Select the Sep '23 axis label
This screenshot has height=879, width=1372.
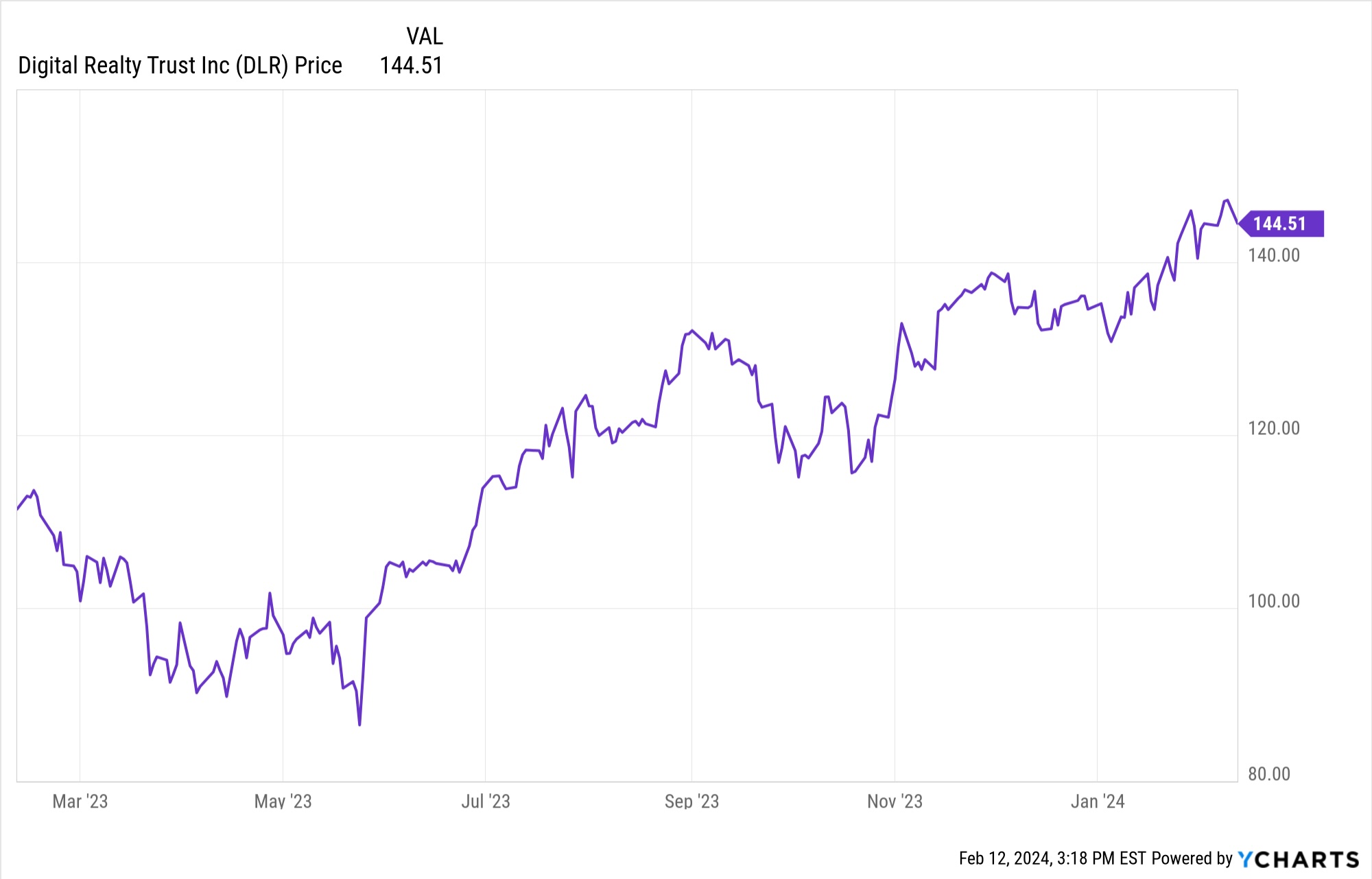691,801
